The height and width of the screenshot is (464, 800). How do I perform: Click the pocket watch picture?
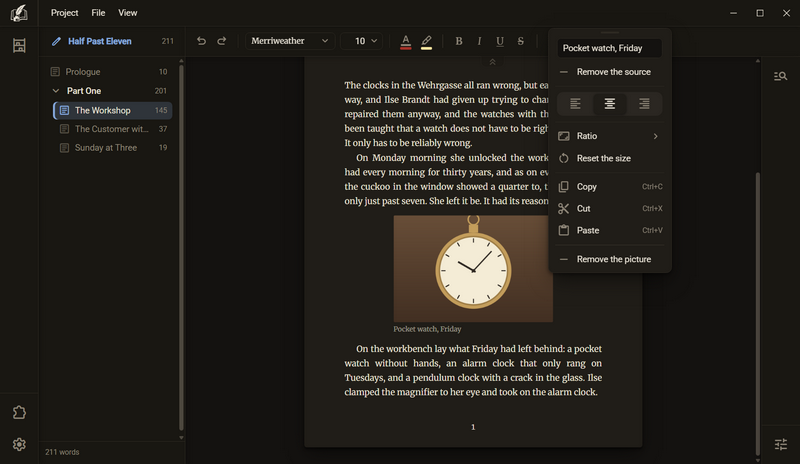[473, 268]
